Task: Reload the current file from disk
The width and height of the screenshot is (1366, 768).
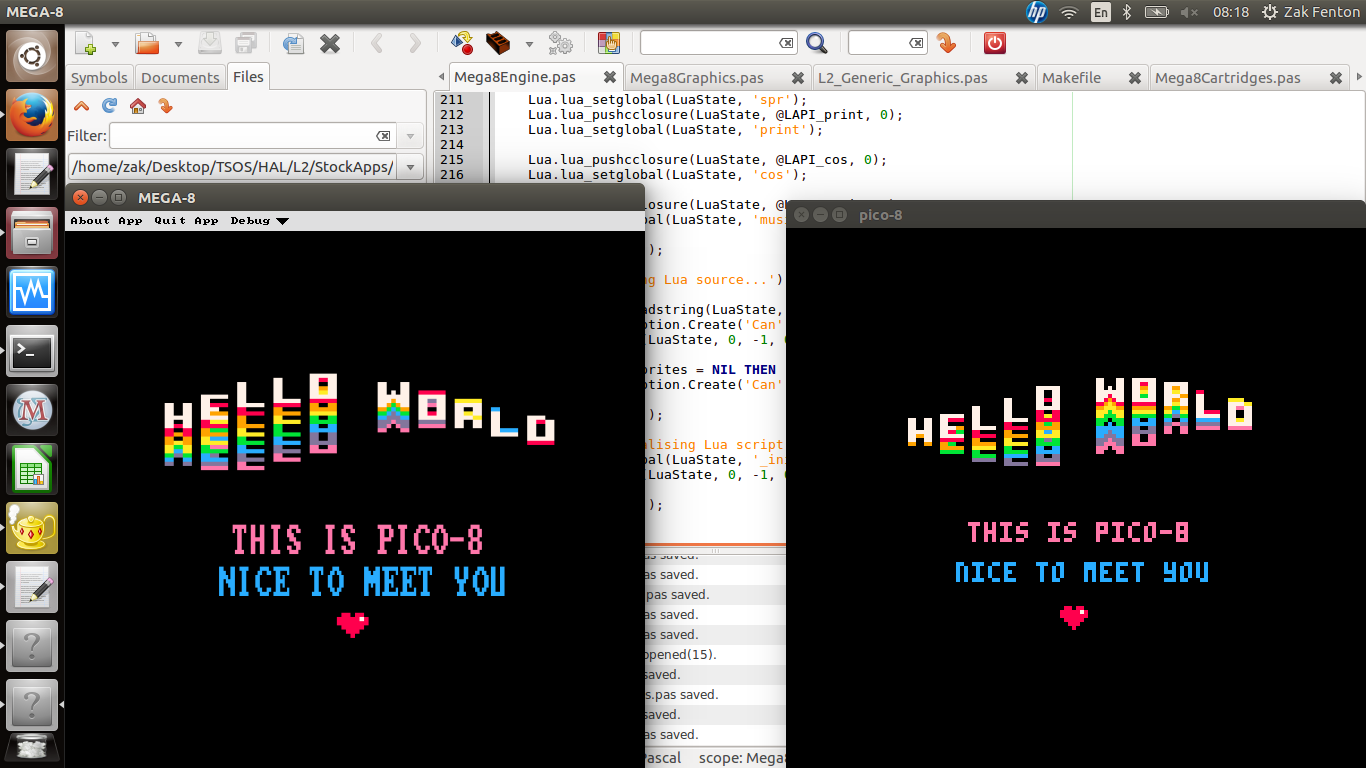Action: tap(293, 43)
